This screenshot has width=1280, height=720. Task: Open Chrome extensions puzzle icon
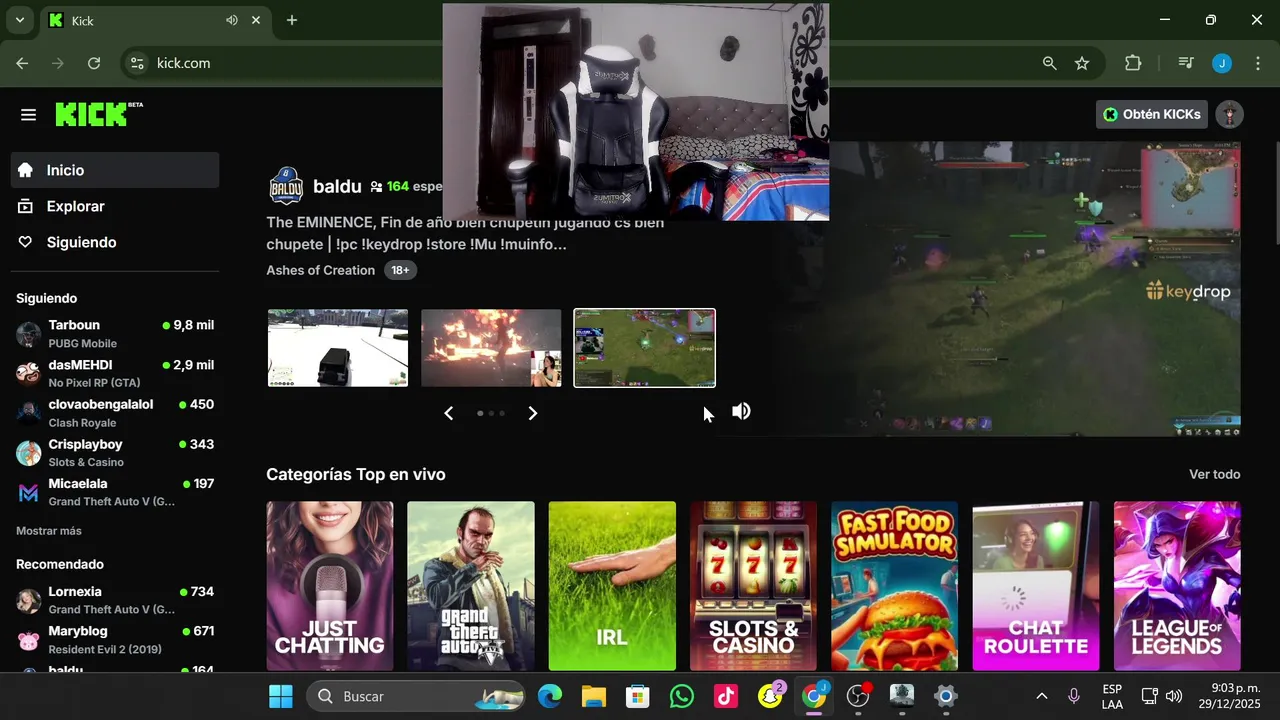[1133, 63]
